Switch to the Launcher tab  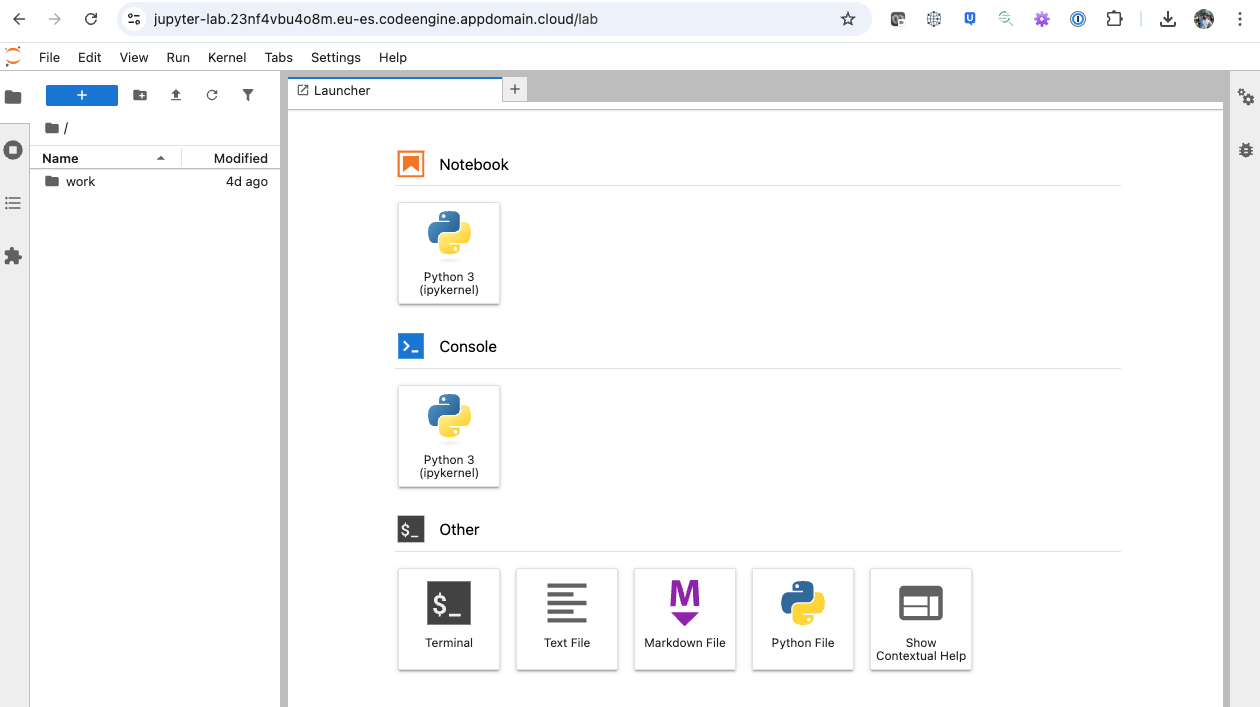click(x=342, y=90)
